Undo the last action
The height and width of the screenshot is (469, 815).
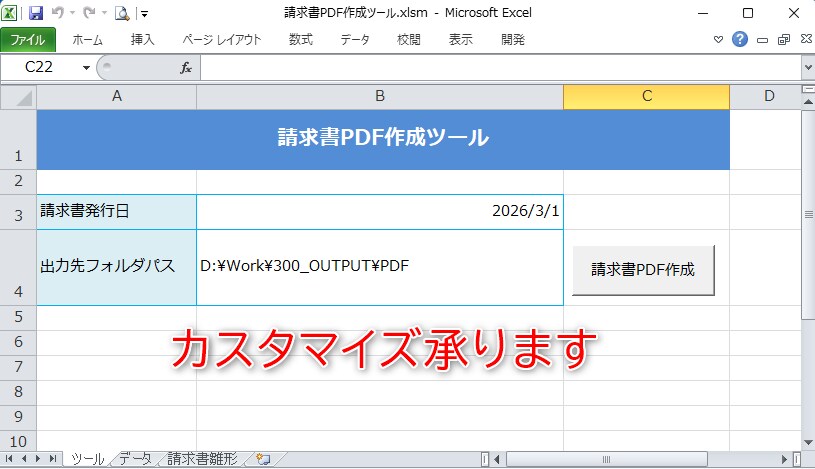click(57, 12)
